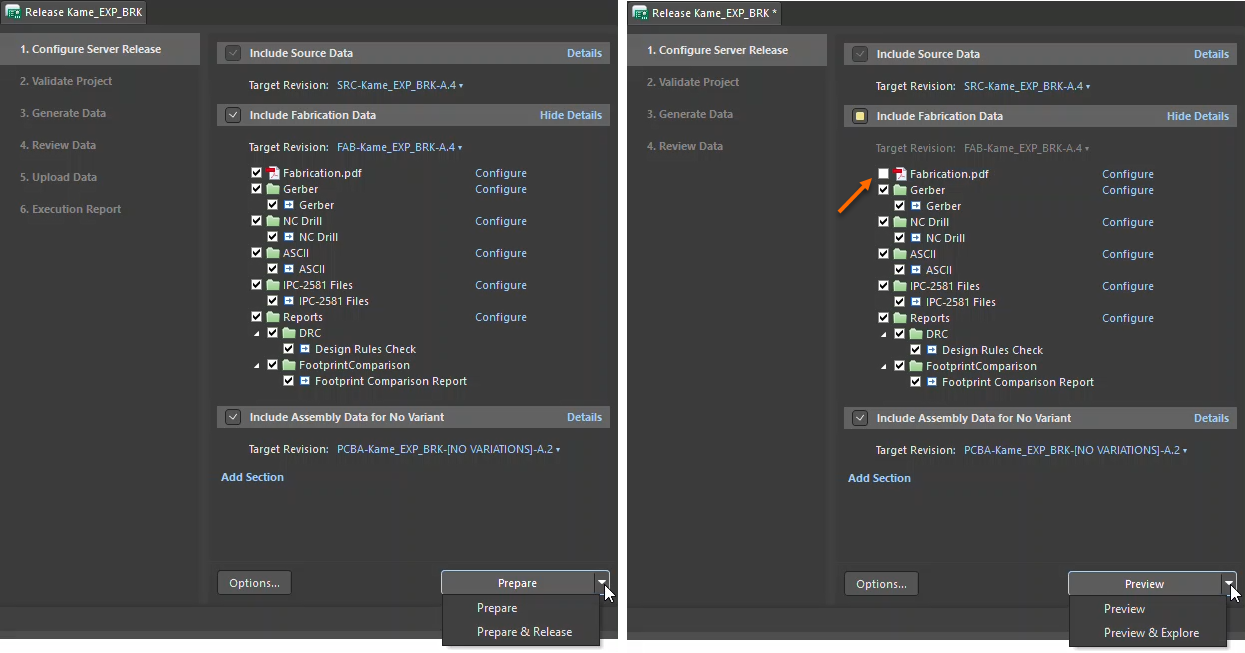Click the FootprintComparison folder icon in left window
The height and width of the screenshot is (653, 1245).
(289, 365)
